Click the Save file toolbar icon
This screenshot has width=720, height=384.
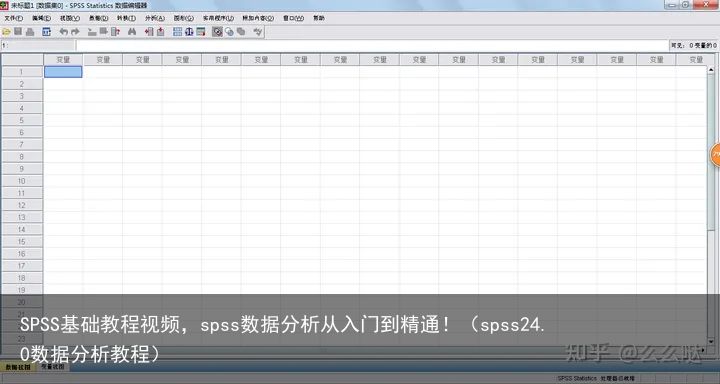tap(18, 32)
